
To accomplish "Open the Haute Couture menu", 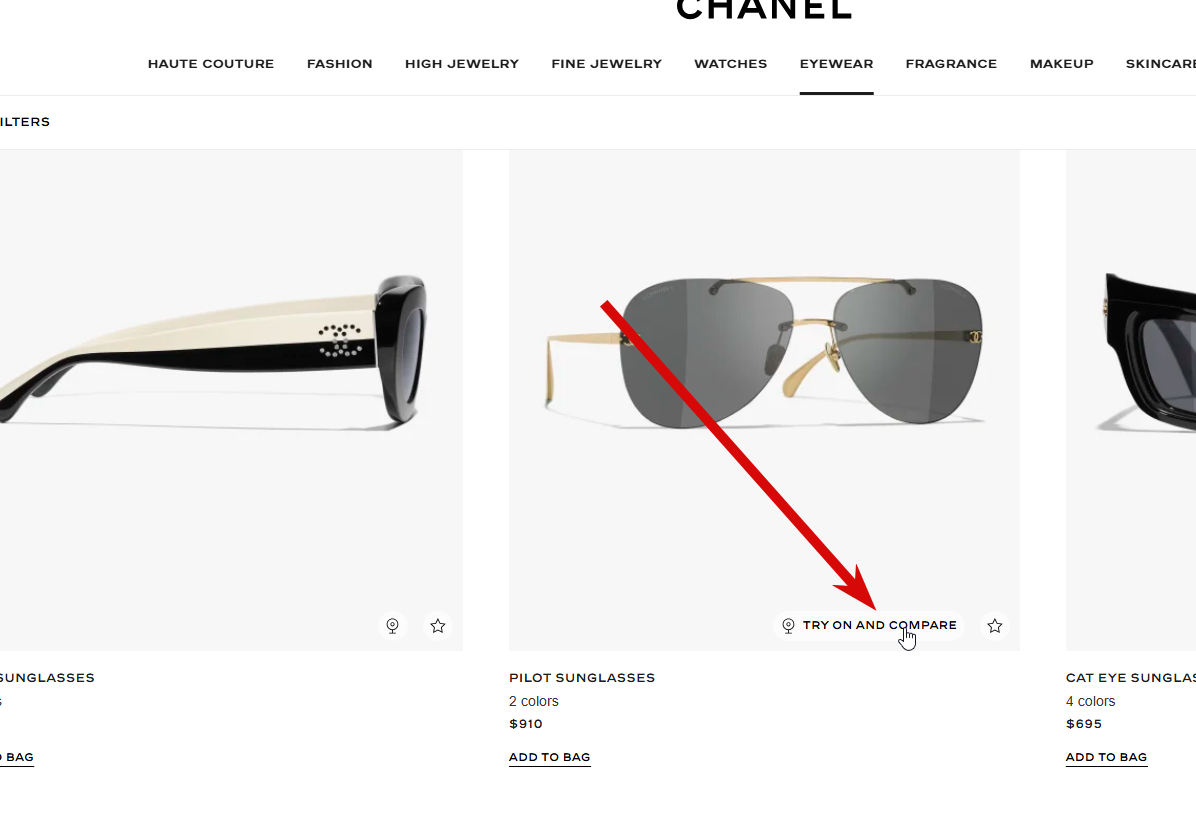I will (211, 64).
